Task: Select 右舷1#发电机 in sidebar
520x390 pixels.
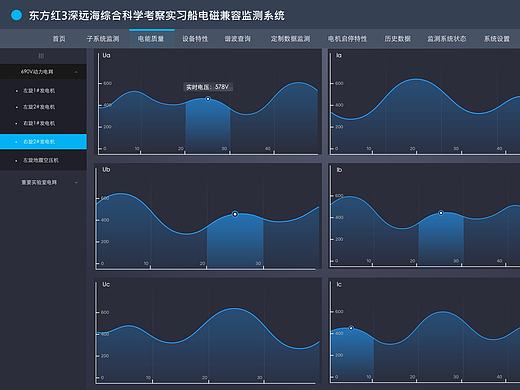Action: 39,123
